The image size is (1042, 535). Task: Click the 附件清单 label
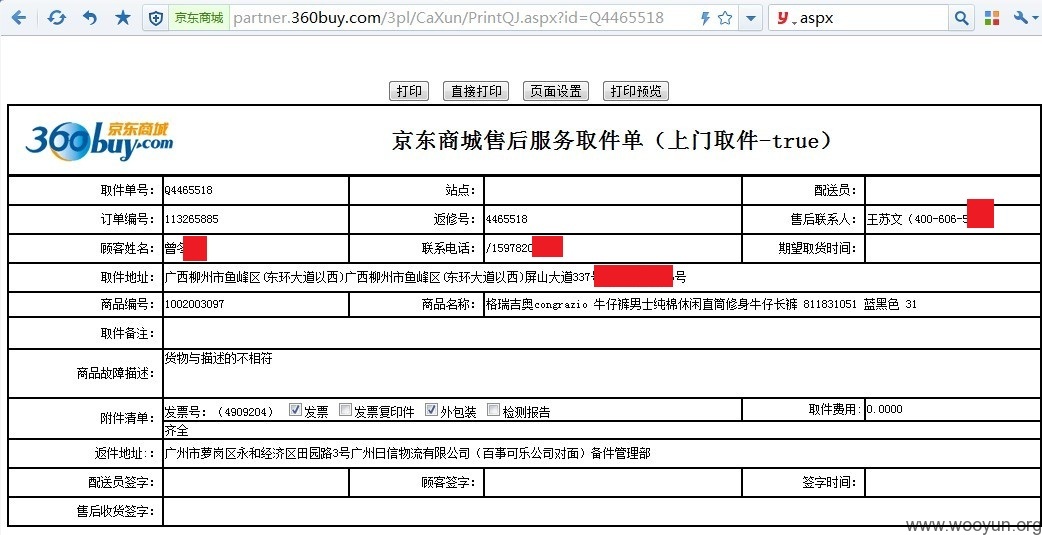pyautogui.click(x=128, y=419)
